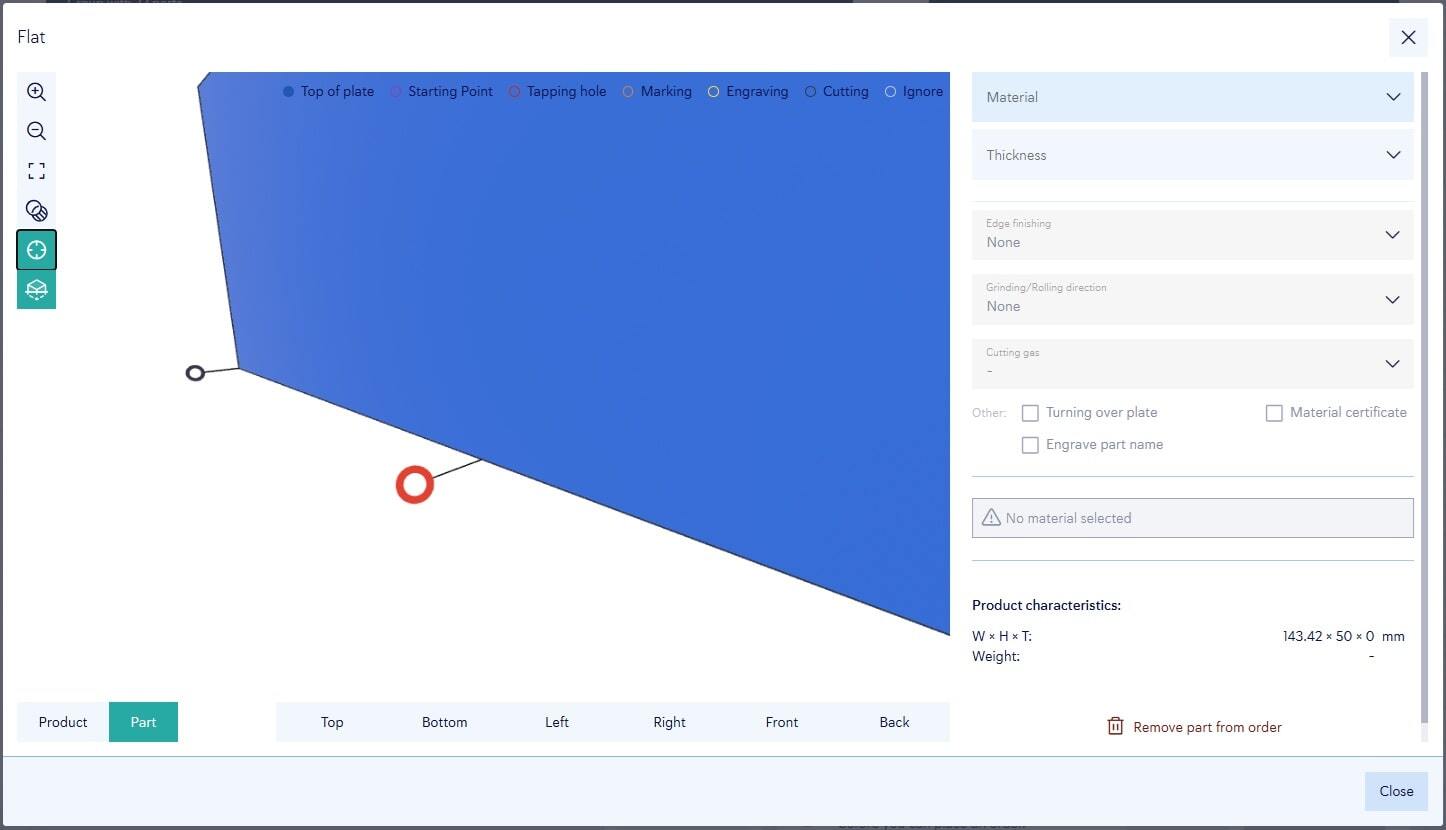The image size is (1446, 830).
Task: Click the zoom out magnifier icon
Action: [x=36, y=131]
